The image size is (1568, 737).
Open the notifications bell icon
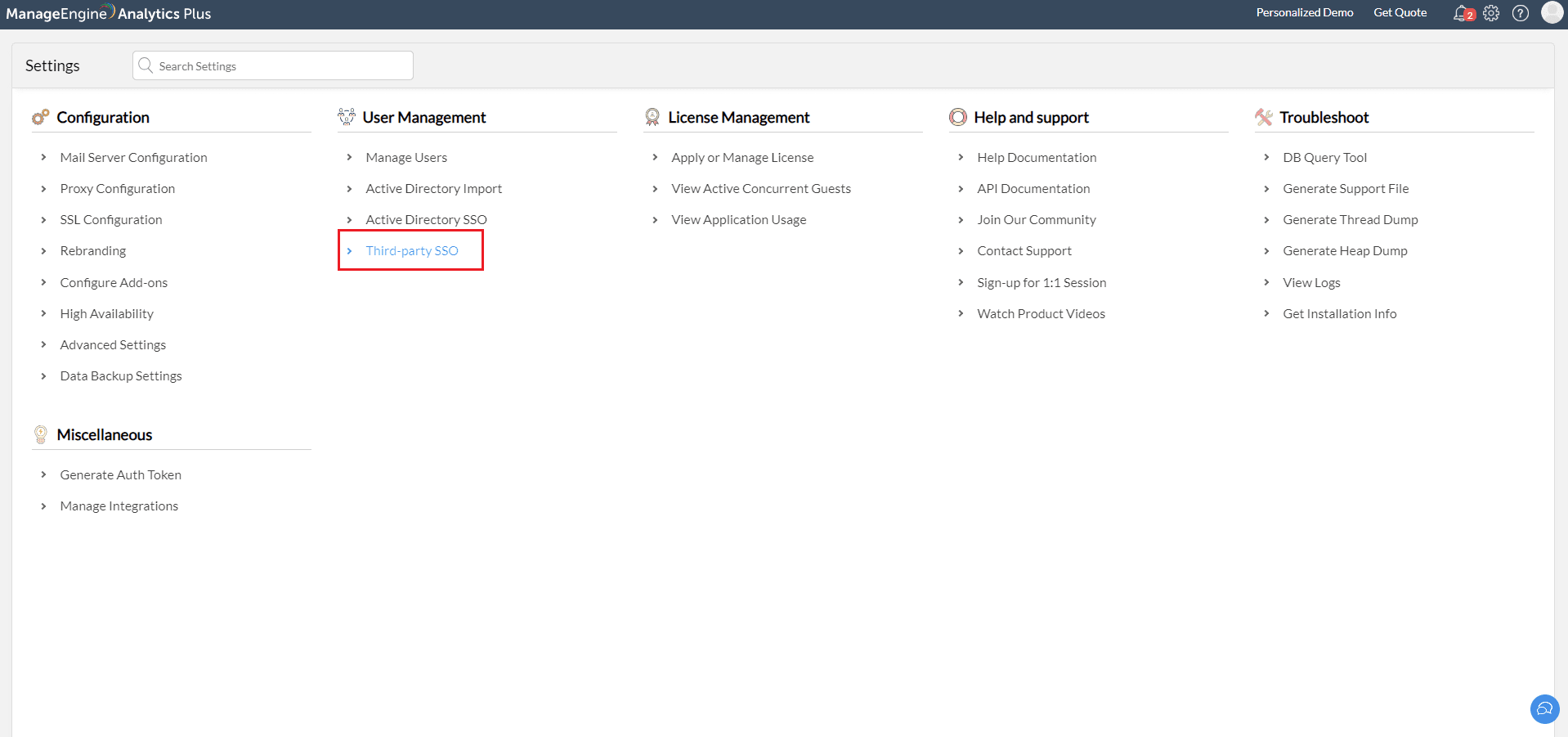point(1462,13)
